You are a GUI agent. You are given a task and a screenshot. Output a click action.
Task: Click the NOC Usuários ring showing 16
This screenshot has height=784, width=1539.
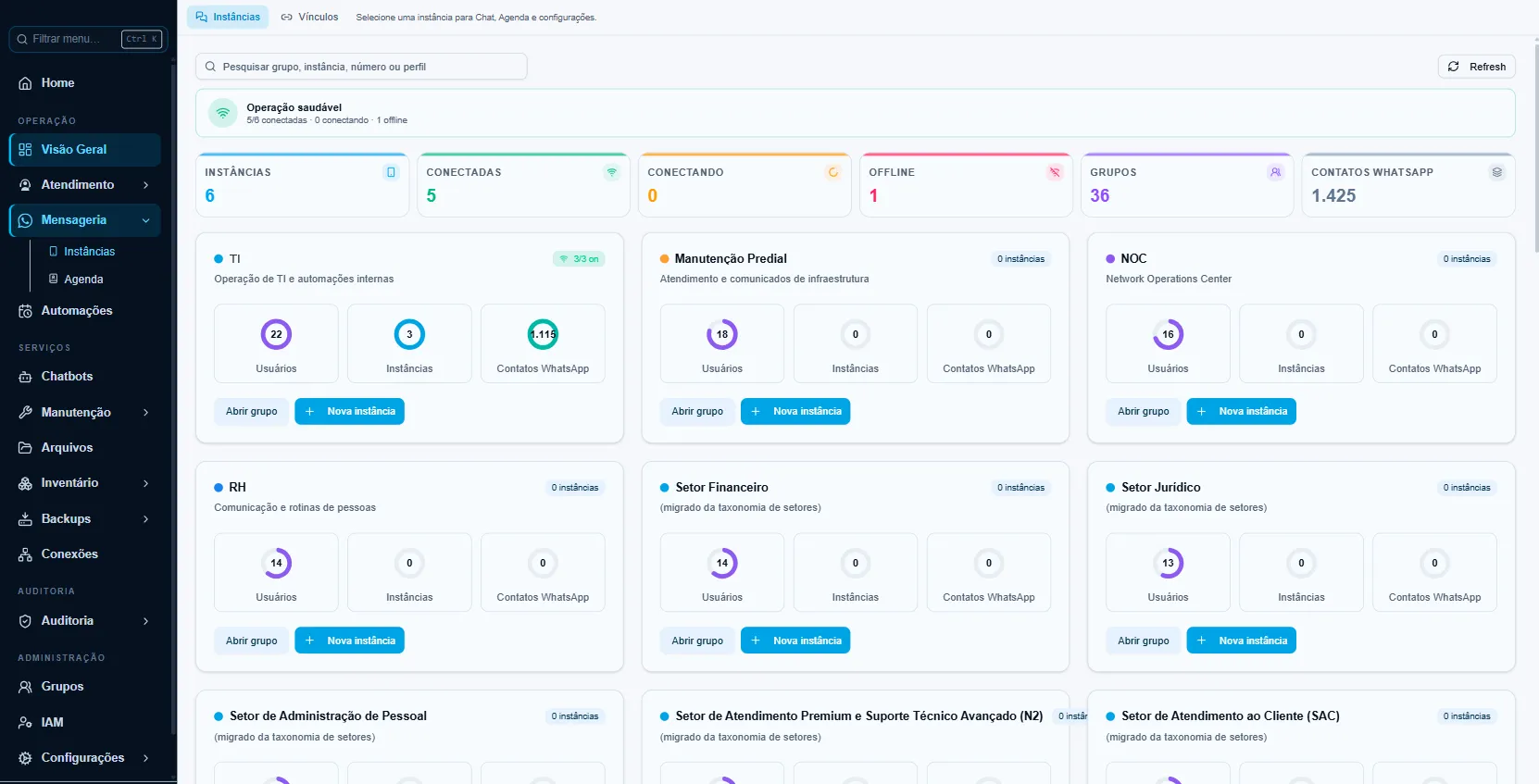click(x=1168, y=334)
